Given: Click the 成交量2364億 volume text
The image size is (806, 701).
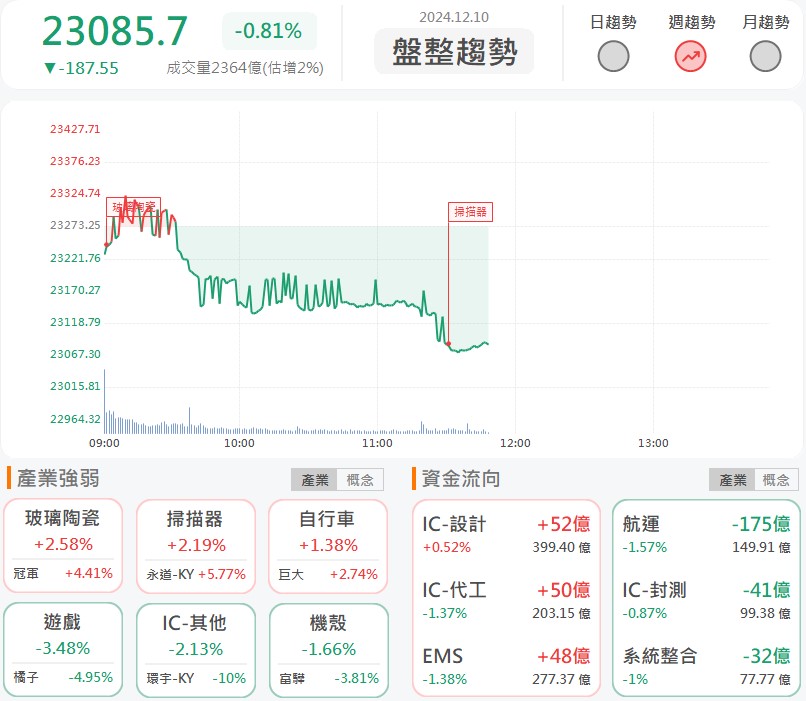Looking at the screenshot, I should point(245,68).
